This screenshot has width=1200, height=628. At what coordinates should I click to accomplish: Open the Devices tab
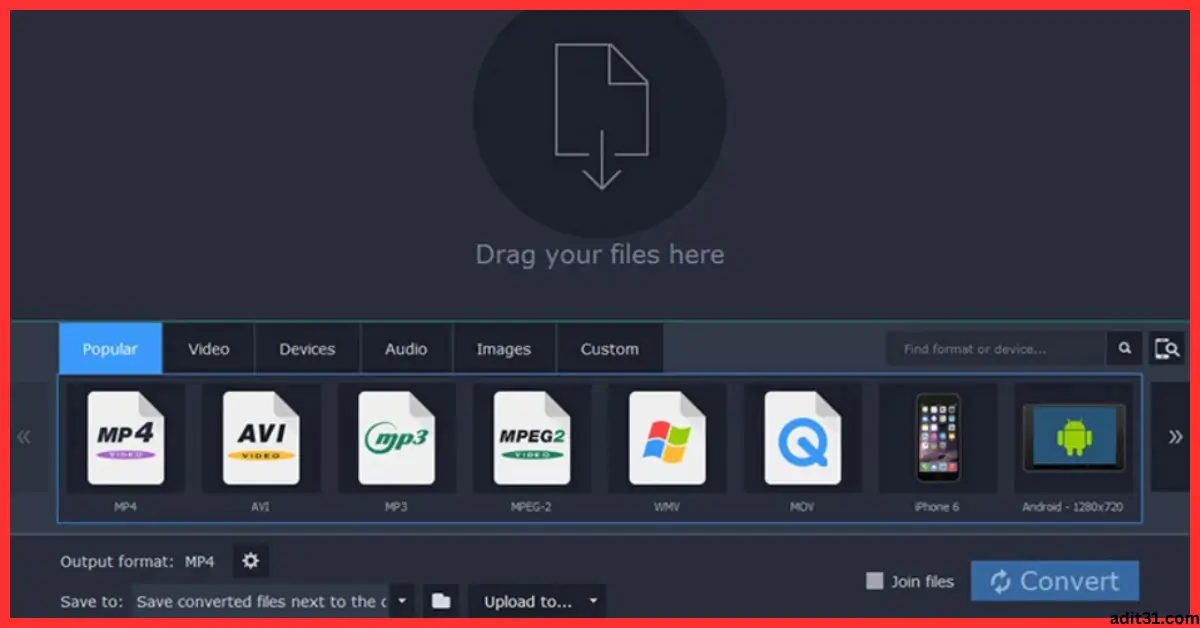307,349
